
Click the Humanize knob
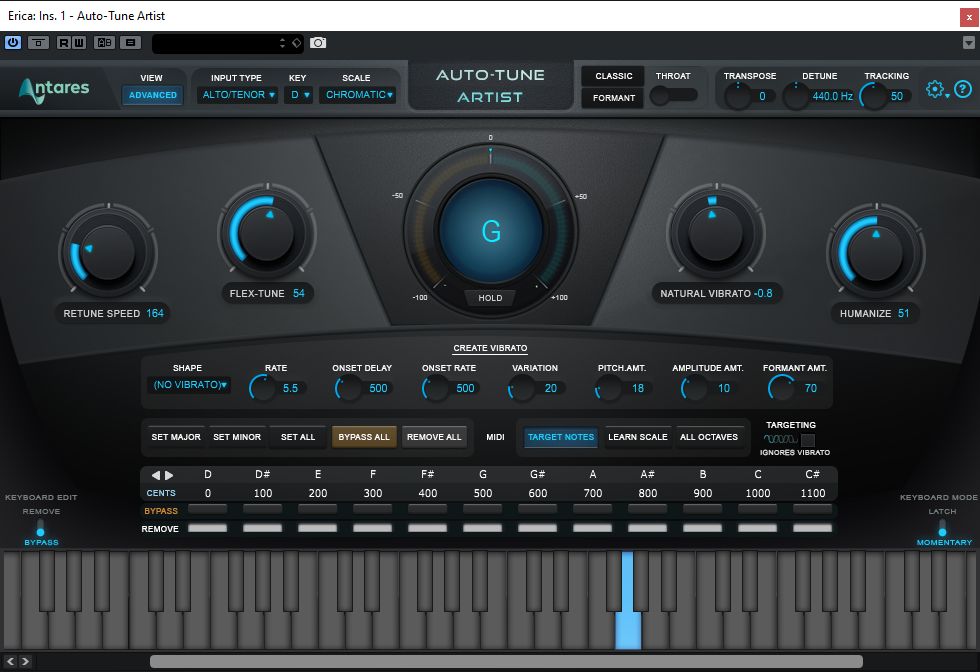tap(876, 253)
